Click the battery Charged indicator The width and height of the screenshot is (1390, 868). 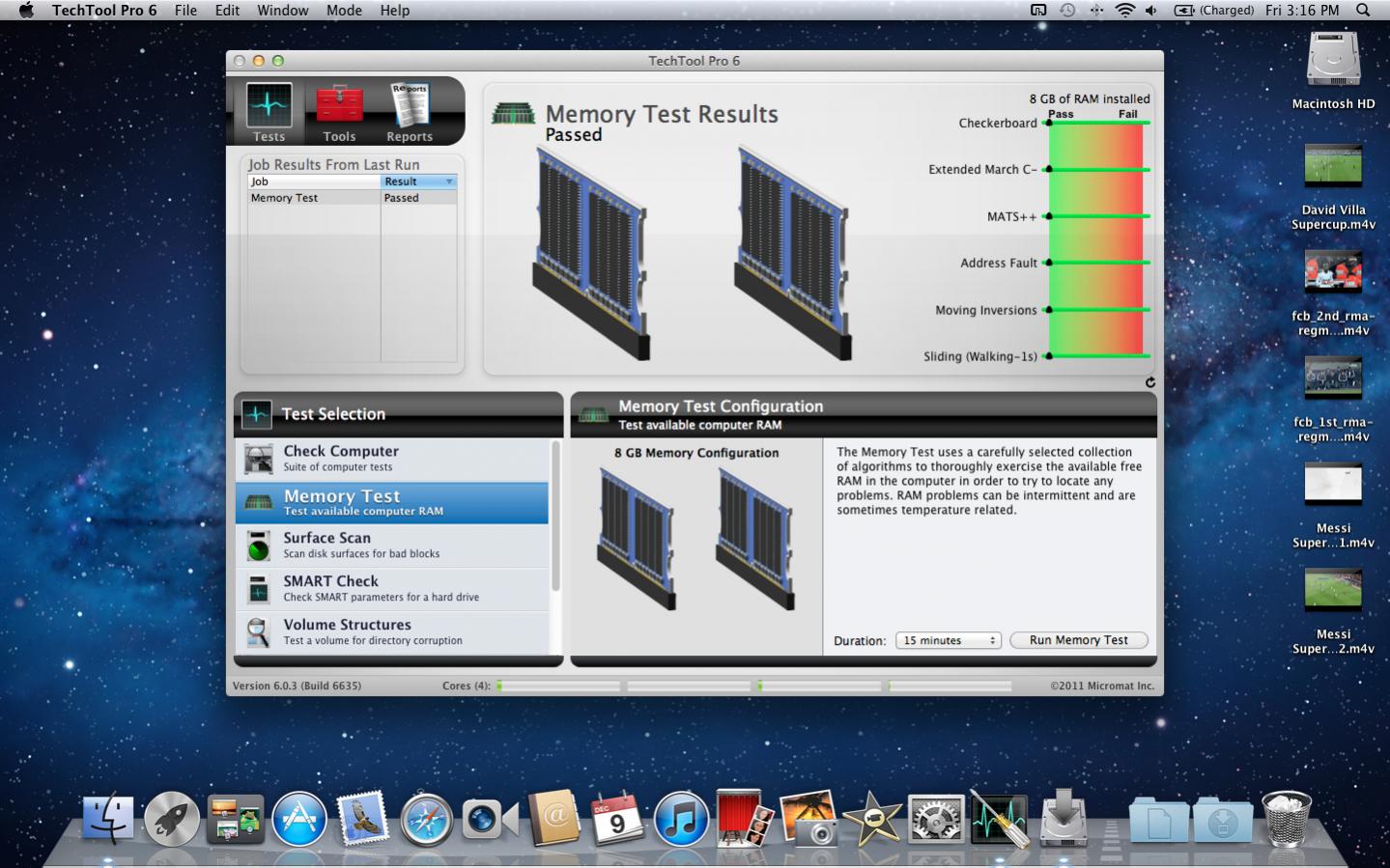pos(1213,10)
